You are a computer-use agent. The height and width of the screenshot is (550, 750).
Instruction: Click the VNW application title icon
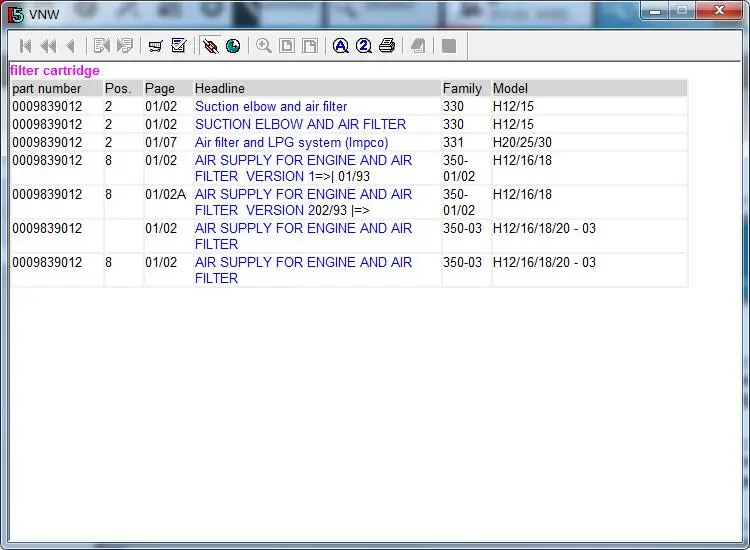(16, 14)
